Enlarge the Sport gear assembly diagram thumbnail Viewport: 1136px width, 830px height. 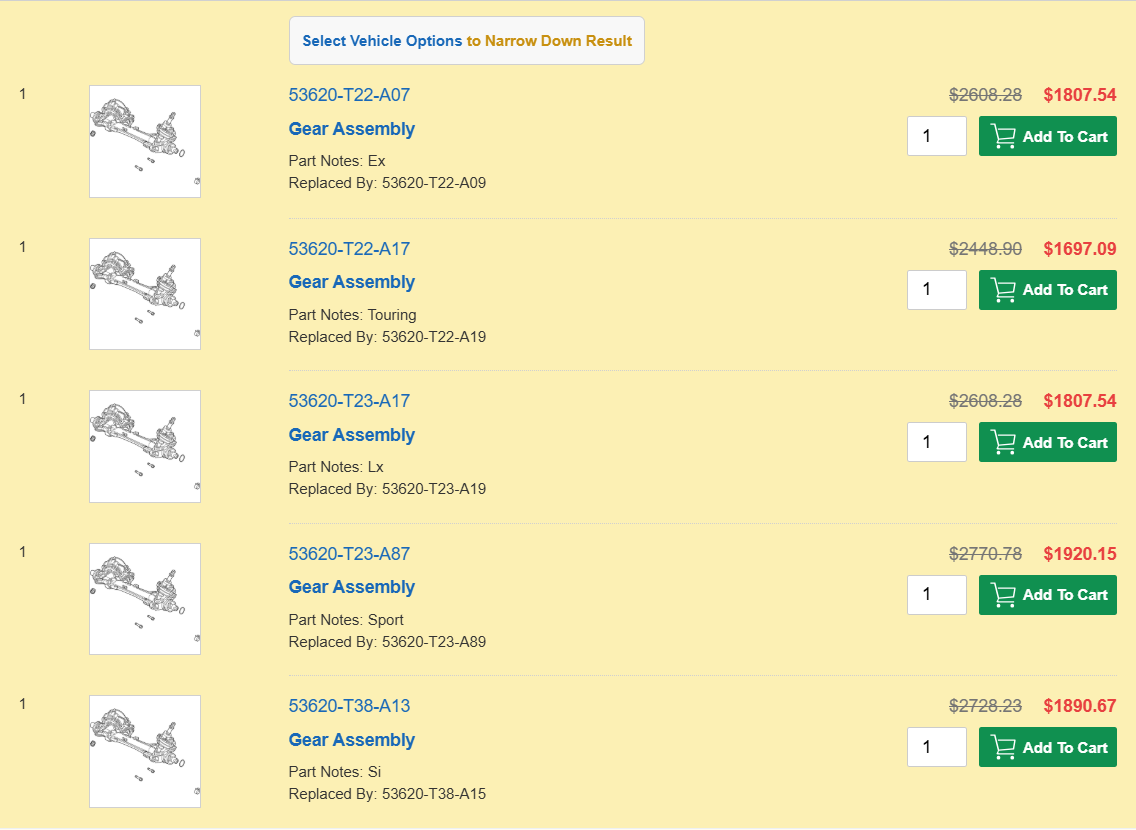tap(145, 599)
